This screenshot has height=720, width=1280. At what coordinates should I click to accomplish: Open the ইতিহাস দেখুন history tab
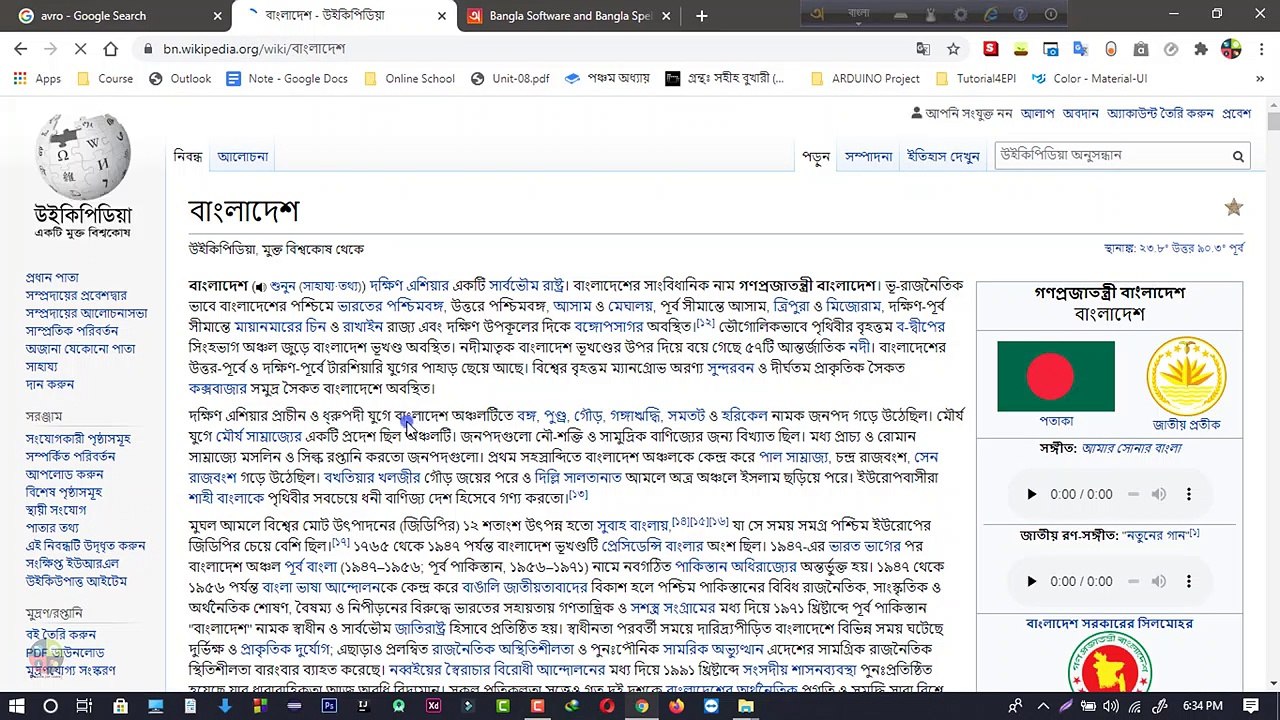[943, 156]
